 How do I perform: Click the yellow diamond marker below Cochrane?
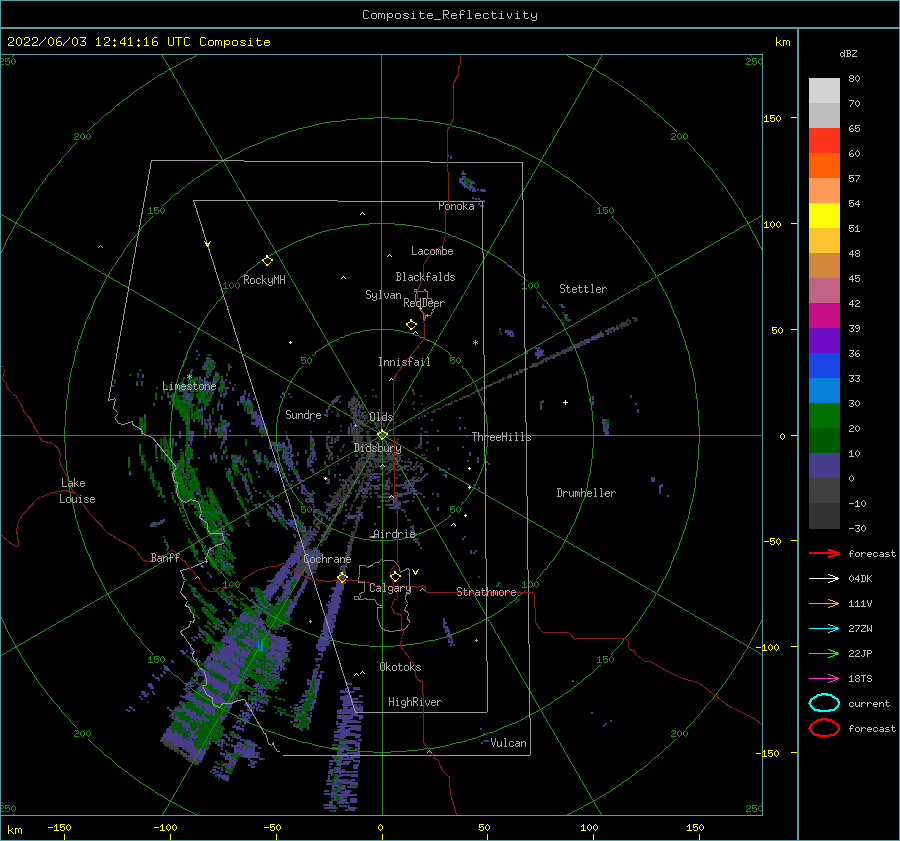click(x=342, y=577)
